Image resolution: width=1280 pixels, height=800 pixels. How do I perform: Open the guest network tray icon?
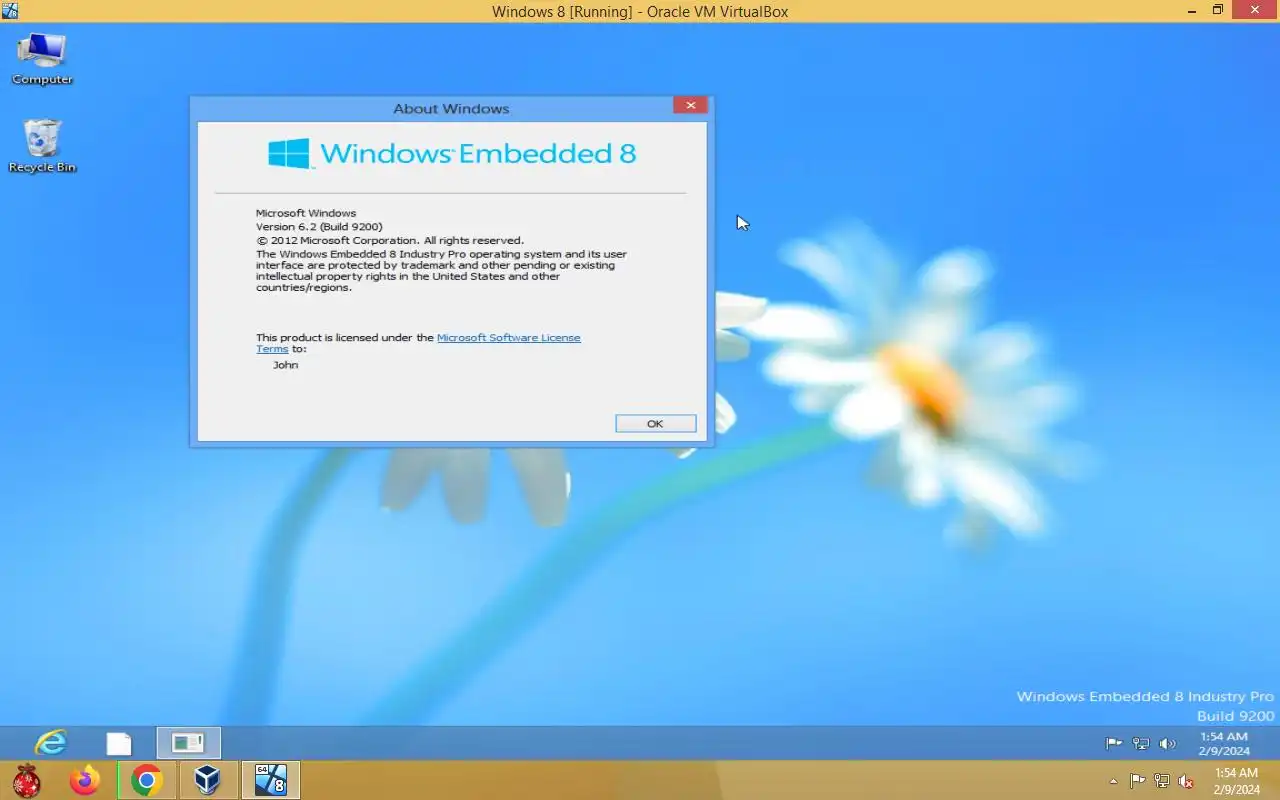1140,743
